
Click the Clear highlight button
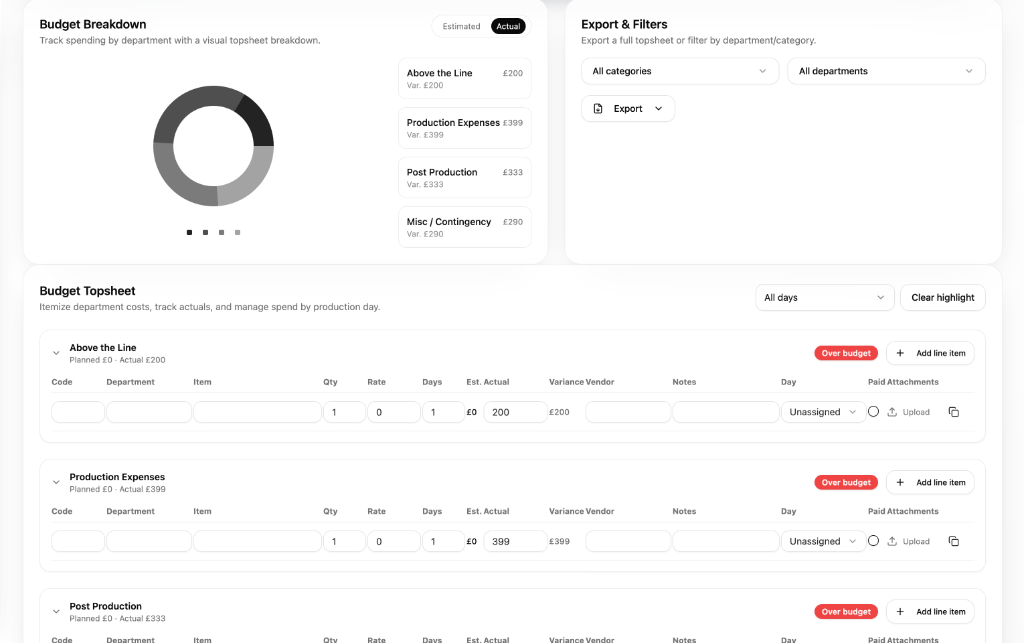(942, 298)
